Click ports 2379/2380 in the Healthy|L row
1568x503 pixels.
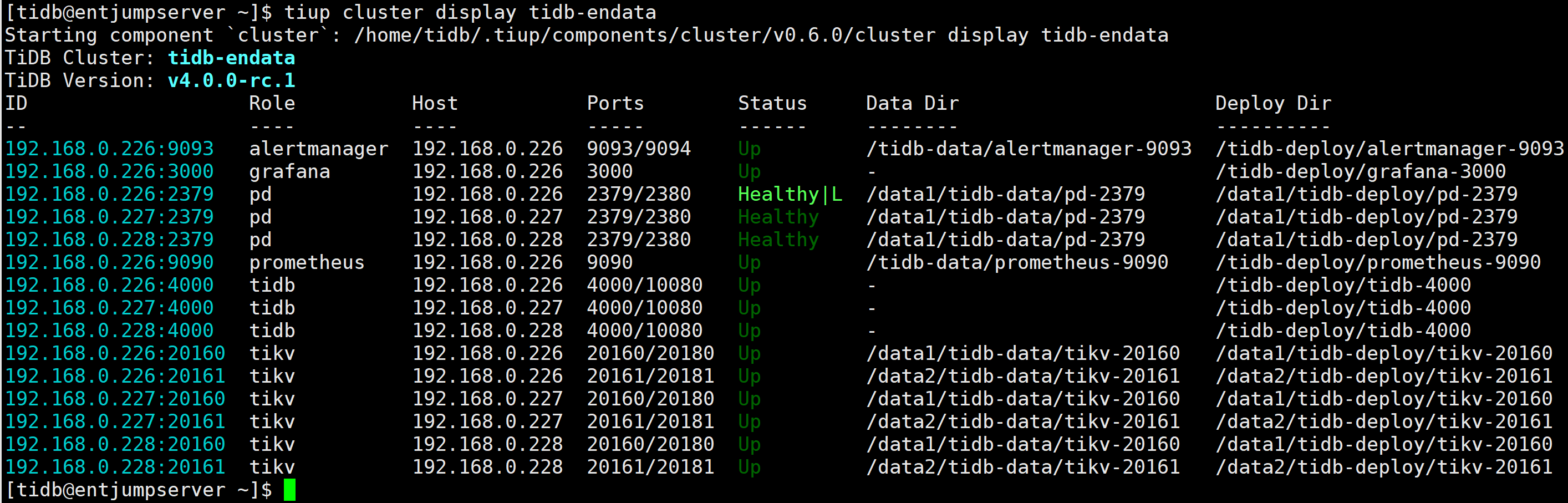pos(639,194)
